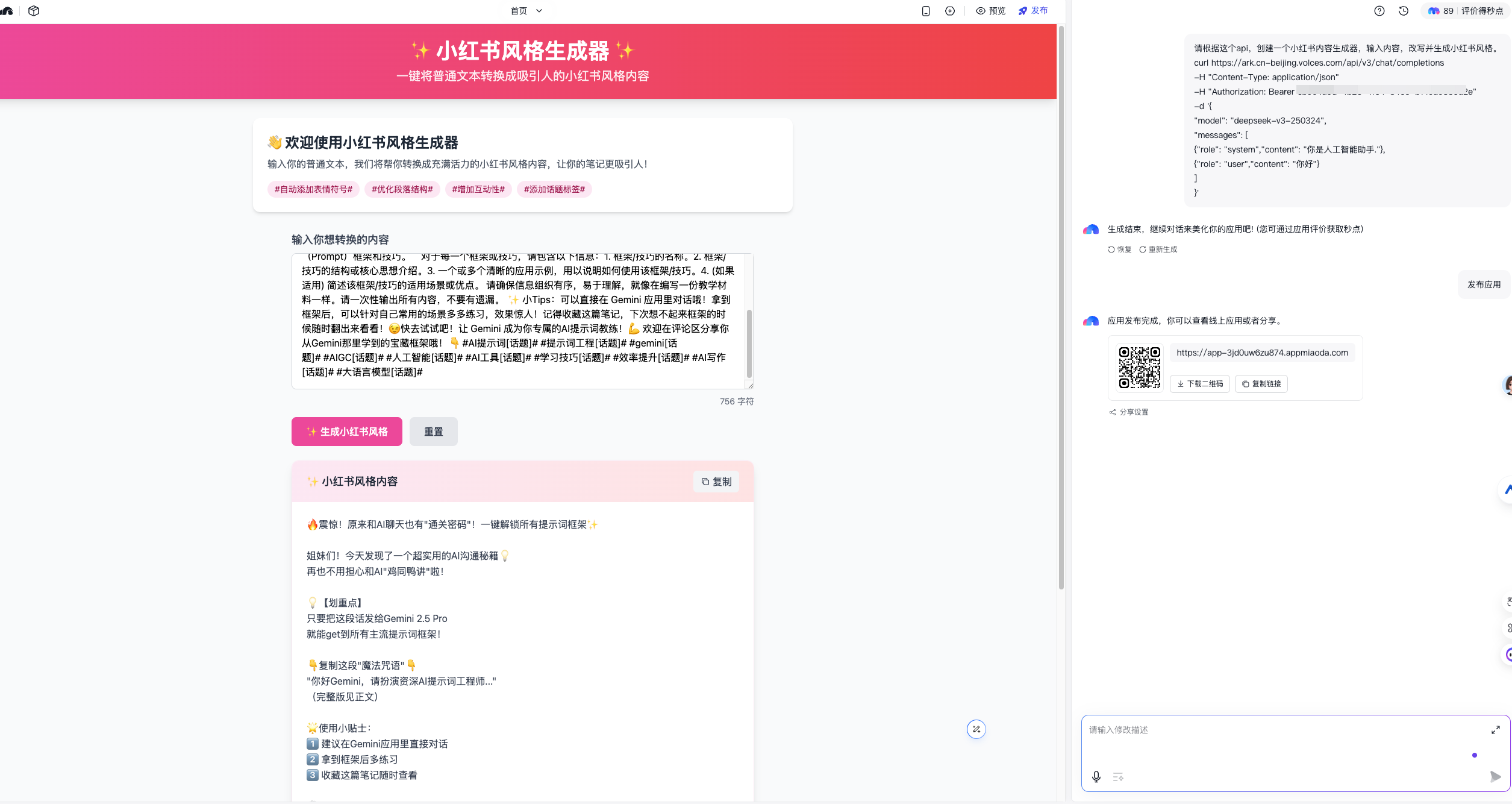Click the #自动添加表情符号# tag

(313, 189)
